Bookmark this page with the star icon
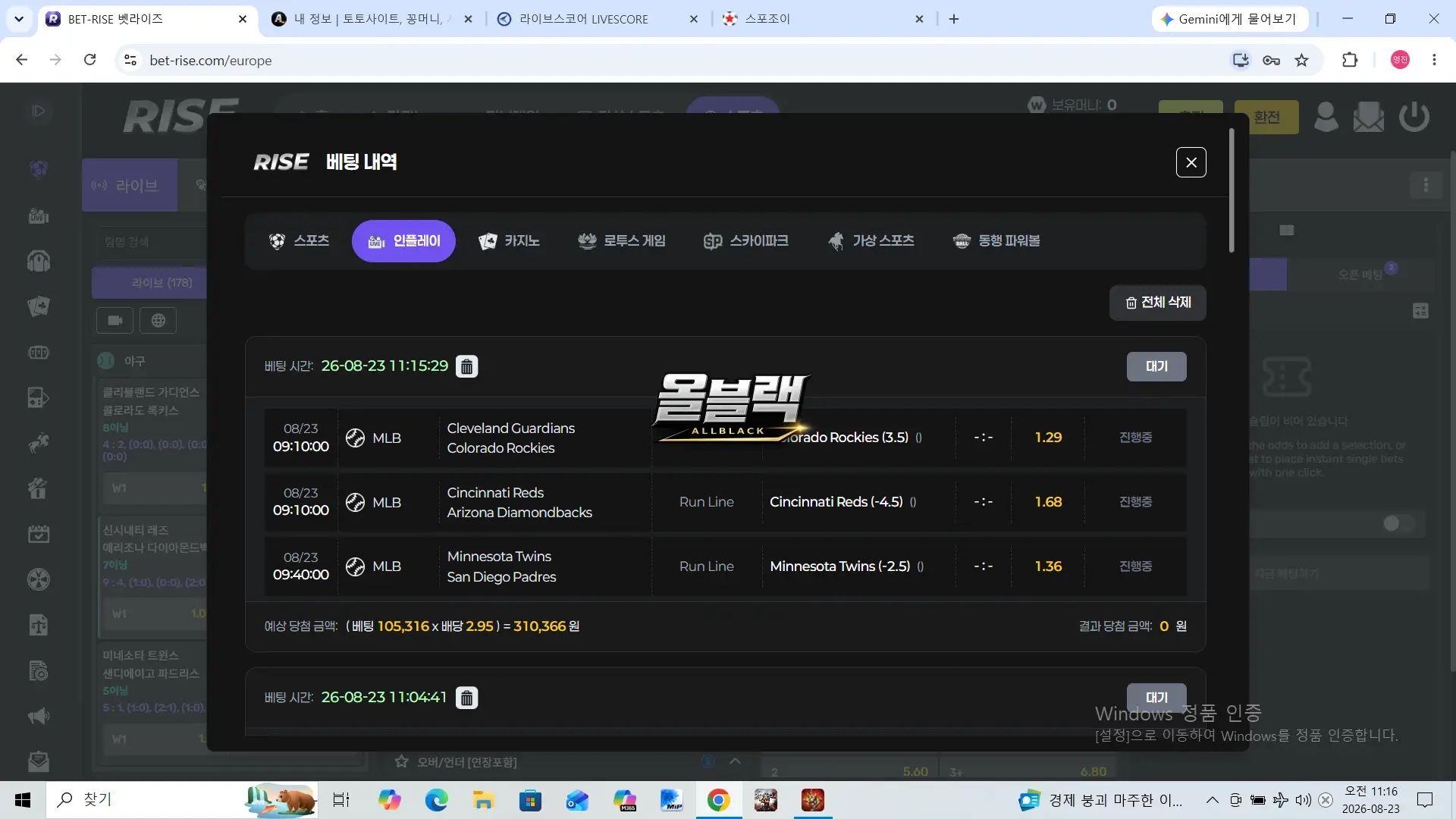1456x819 pixels. (1302, 60)
